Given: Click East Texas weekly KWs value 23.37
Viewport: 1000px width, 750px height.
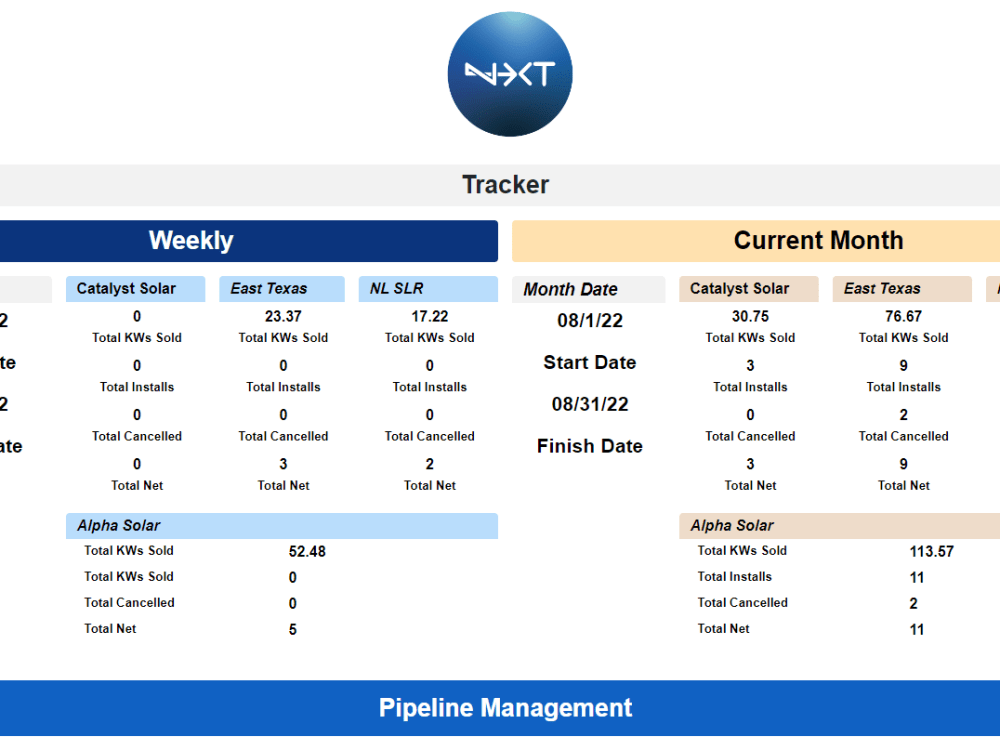Looking at the screenshot, I should tap(283, 316).
